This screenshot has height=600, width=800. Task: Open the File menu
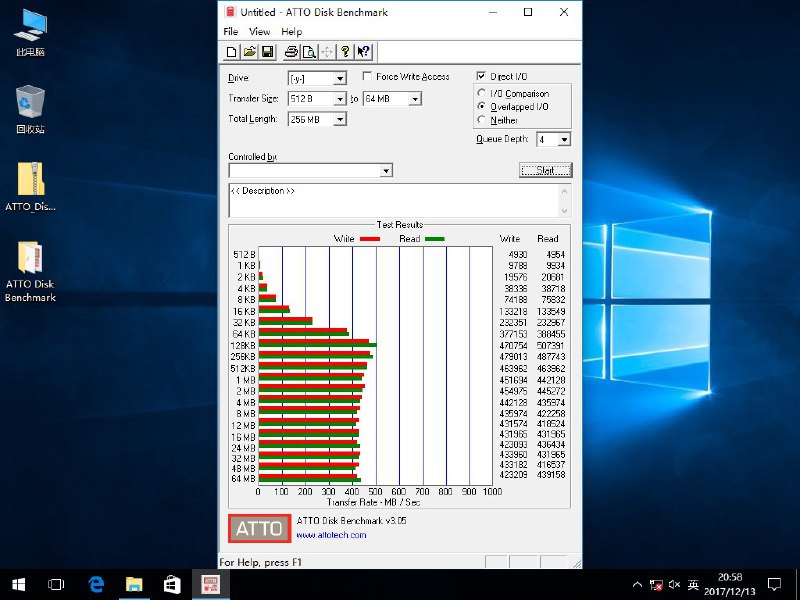pyautogui.click(x=231, y=32)
